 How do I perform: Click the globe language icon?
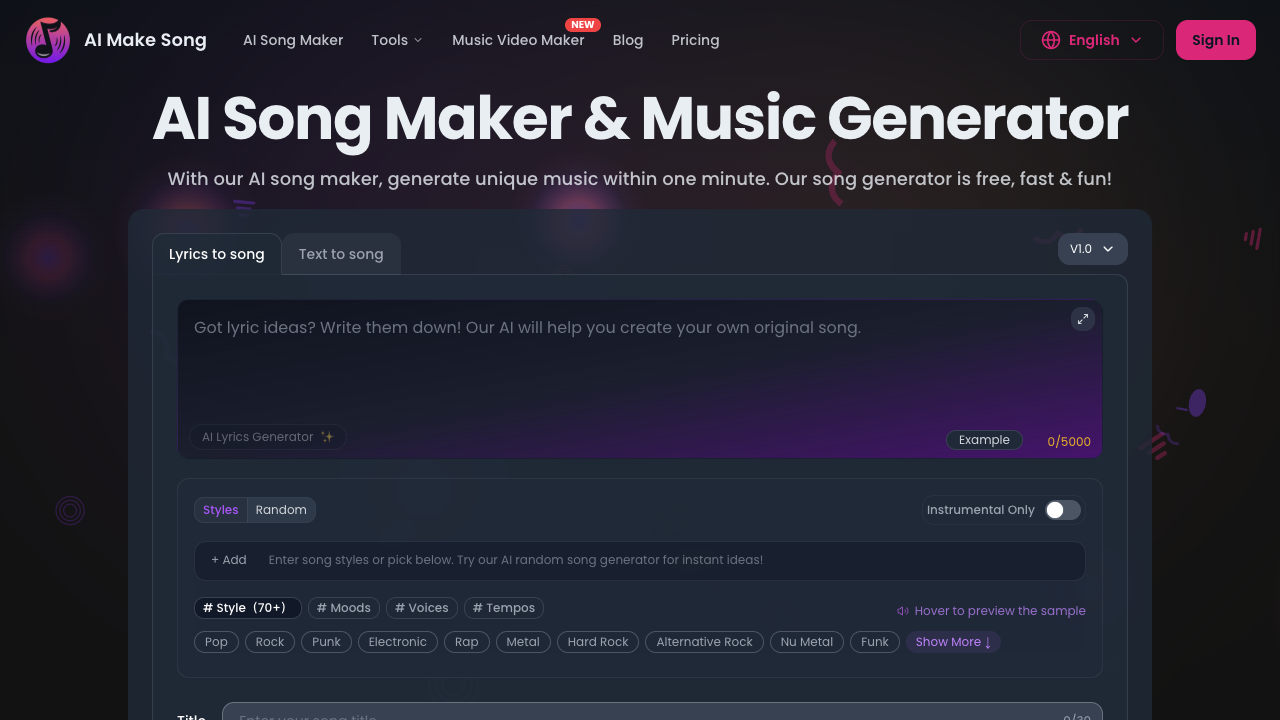click(x=1050, y=40)
